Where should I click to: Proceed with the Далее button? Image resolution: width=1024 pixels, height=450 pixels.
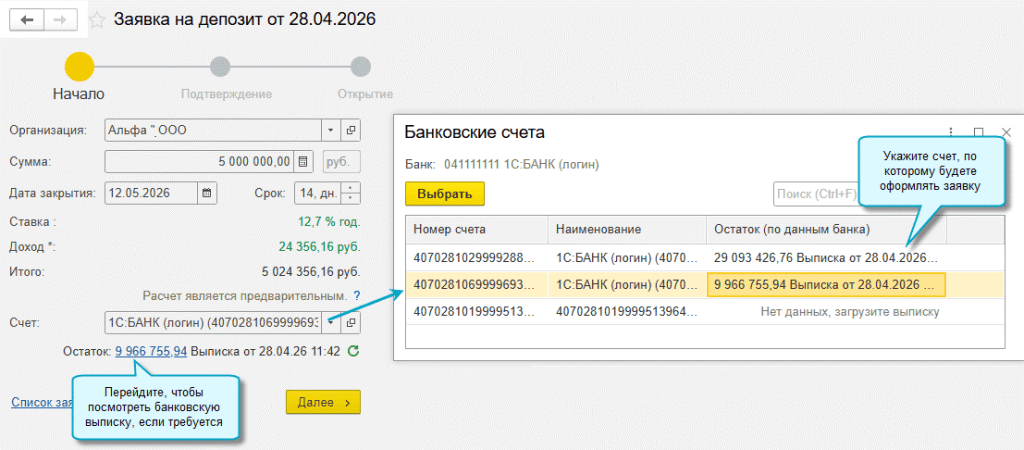coord(323,402)
